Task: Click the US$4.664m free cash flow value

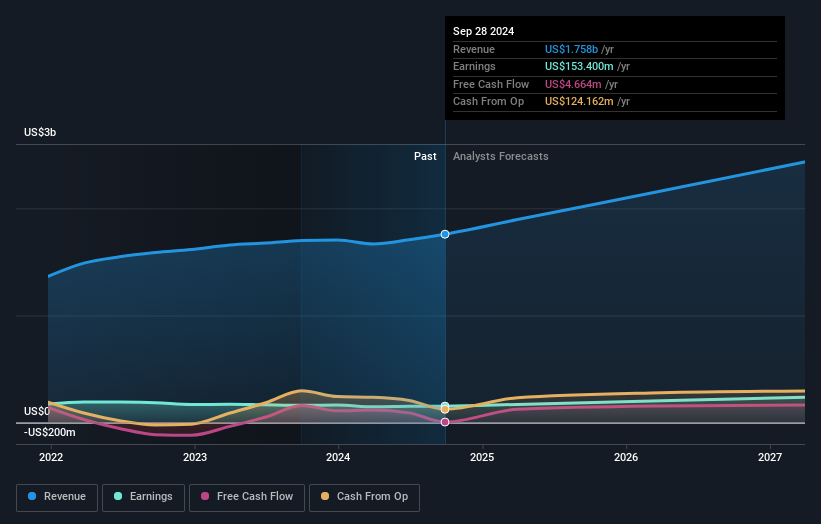Action: pyautogui.click(x=573, y=84)
